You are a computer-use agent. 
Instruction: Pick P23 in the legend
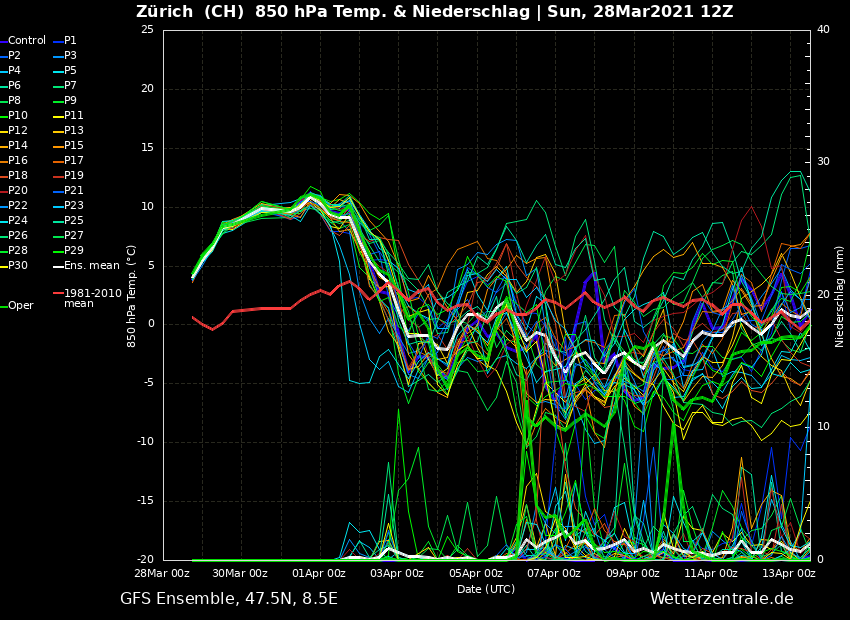74,205
